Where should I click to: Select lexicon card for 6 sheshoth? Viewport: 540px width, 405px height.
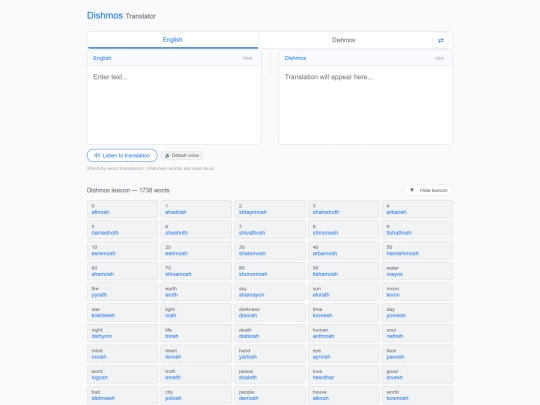(196, 230)
